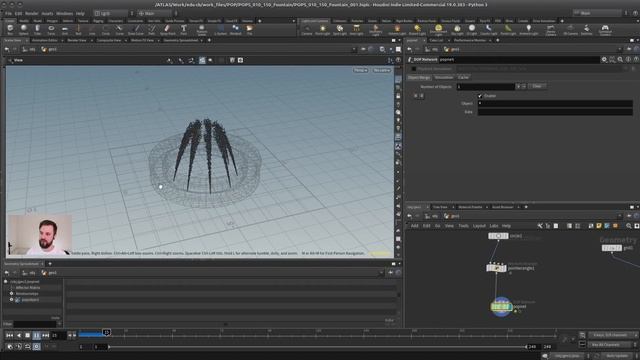Open the Auto Update mode dropdown

(x=618, y=356)
